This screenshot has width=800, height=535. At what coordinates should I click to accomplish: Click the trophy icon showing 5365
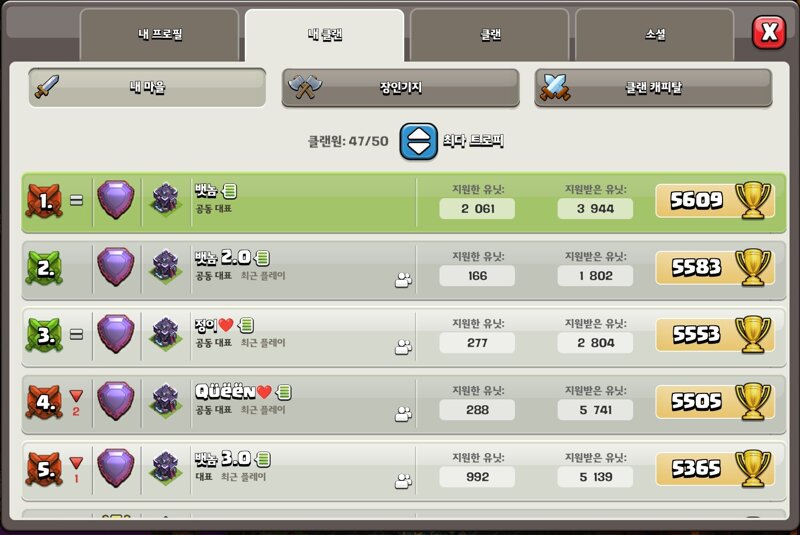tap(753, 468)
